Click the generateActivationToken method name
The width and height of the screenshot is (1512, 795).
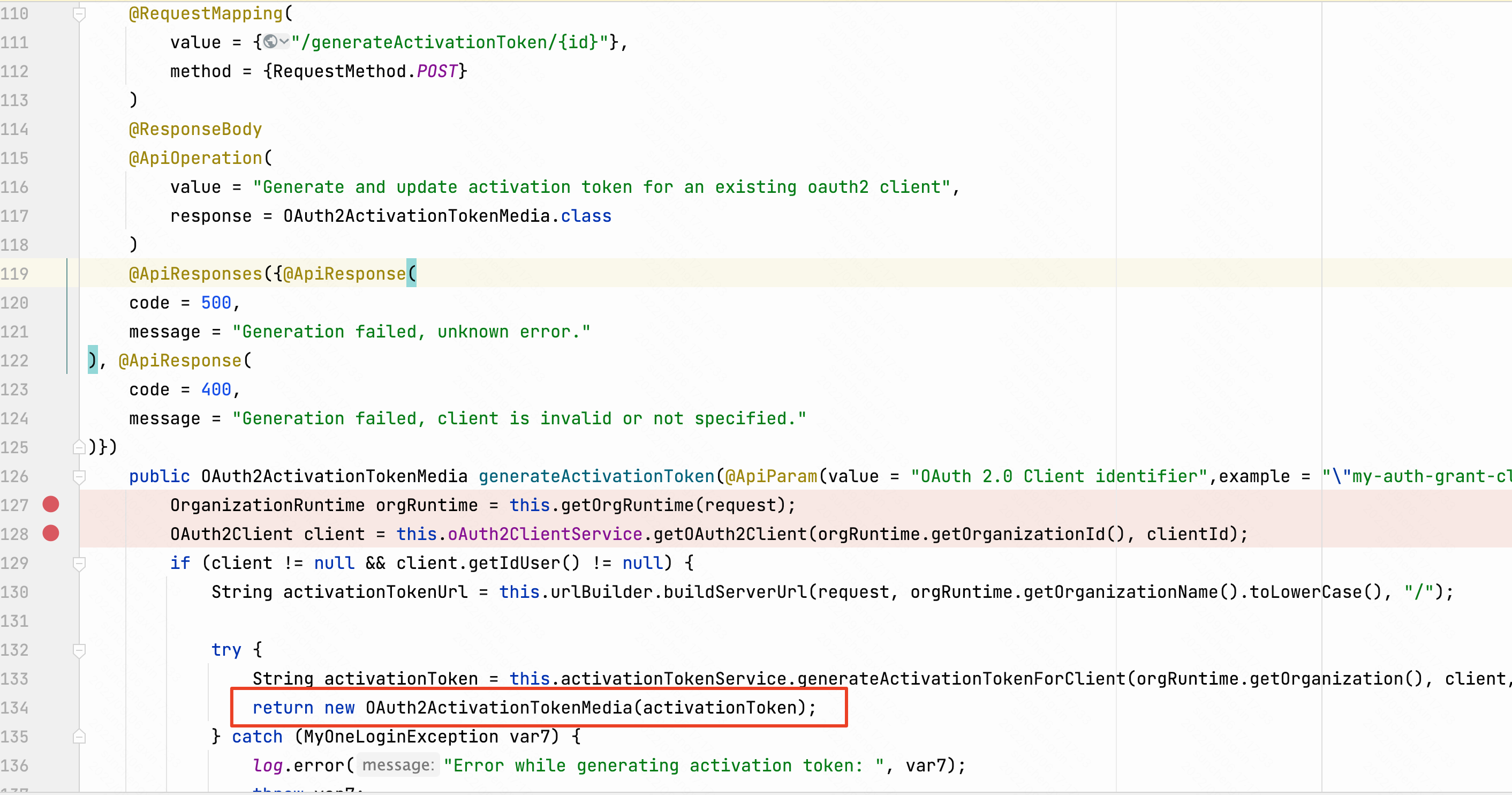coord(596,476)
